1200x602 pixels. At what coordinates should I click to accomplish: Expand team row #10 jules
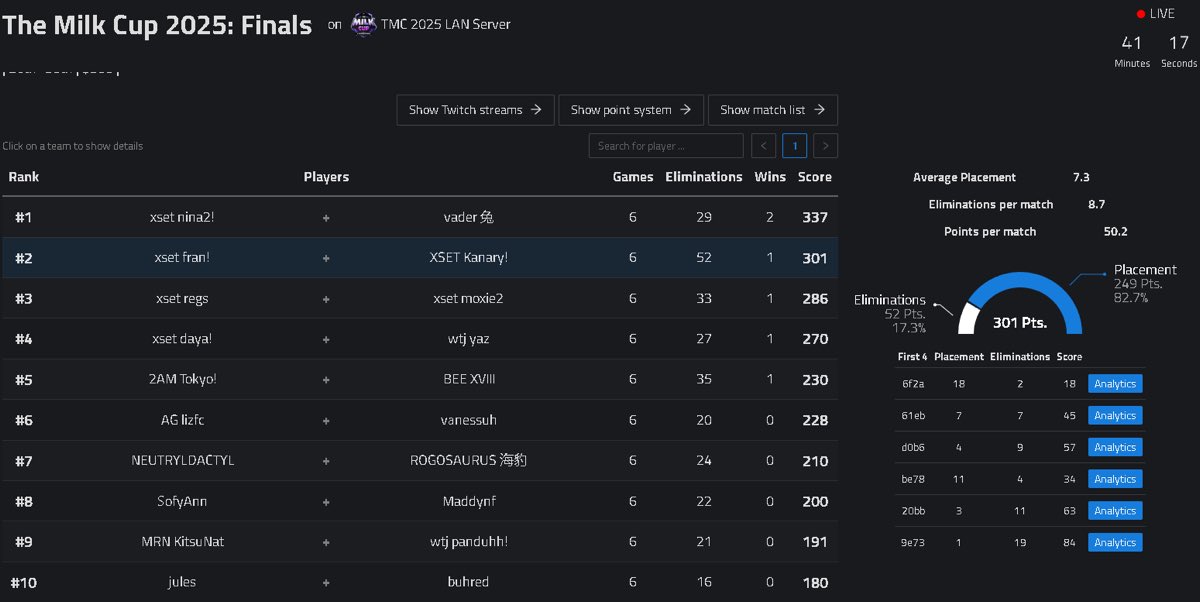[420, 582]
